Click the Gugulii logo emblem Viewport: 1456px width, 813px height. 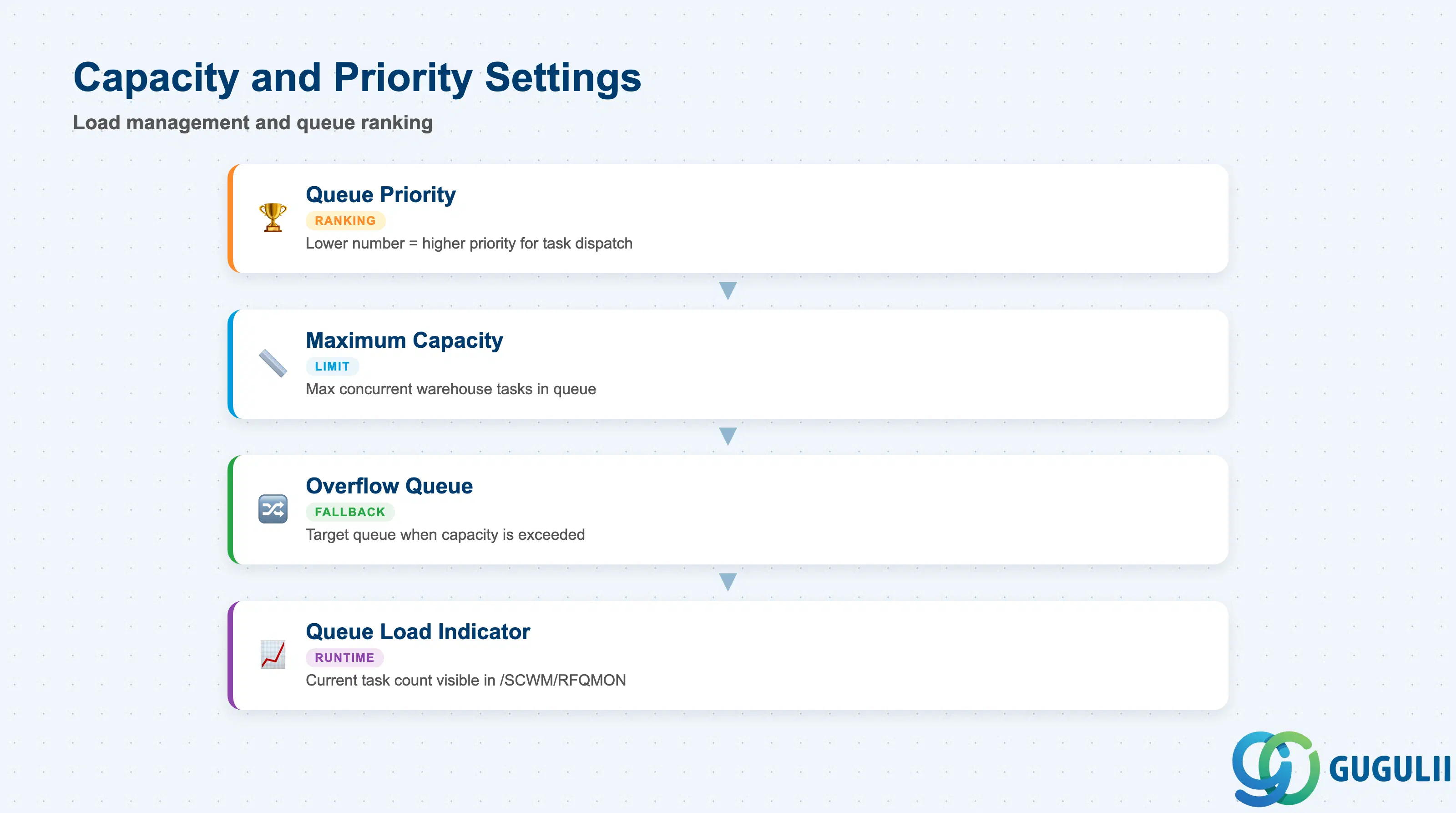1276,768
